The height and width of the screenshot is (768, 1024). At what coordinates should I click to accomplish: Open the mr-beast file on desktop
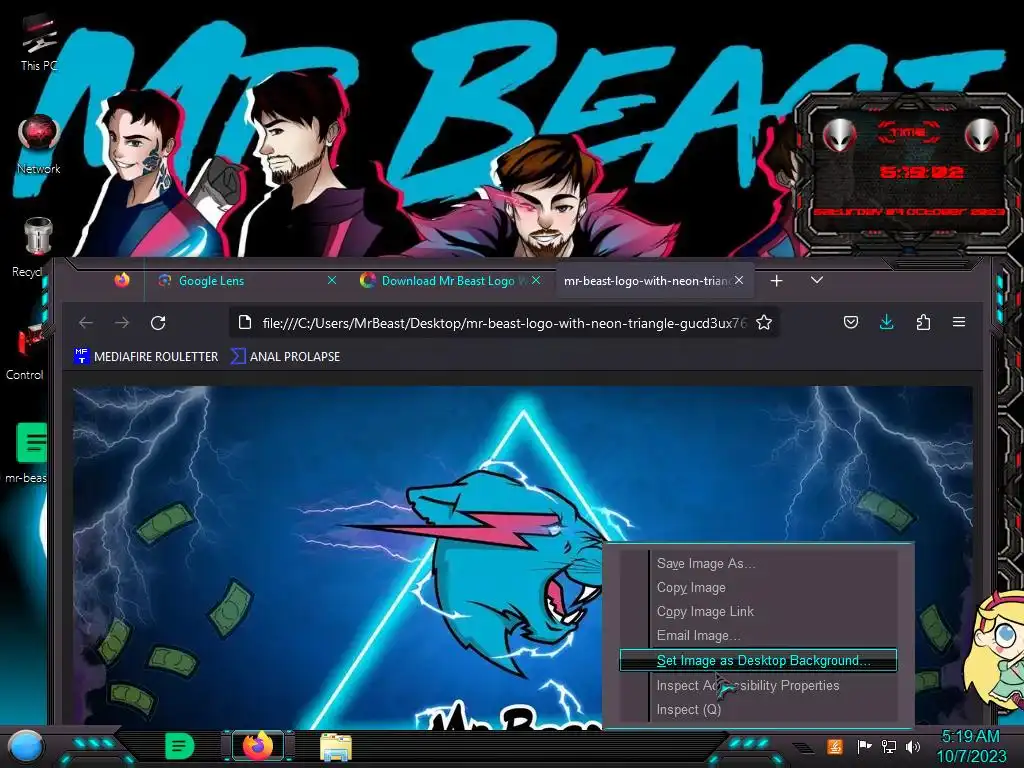[27, 453]
